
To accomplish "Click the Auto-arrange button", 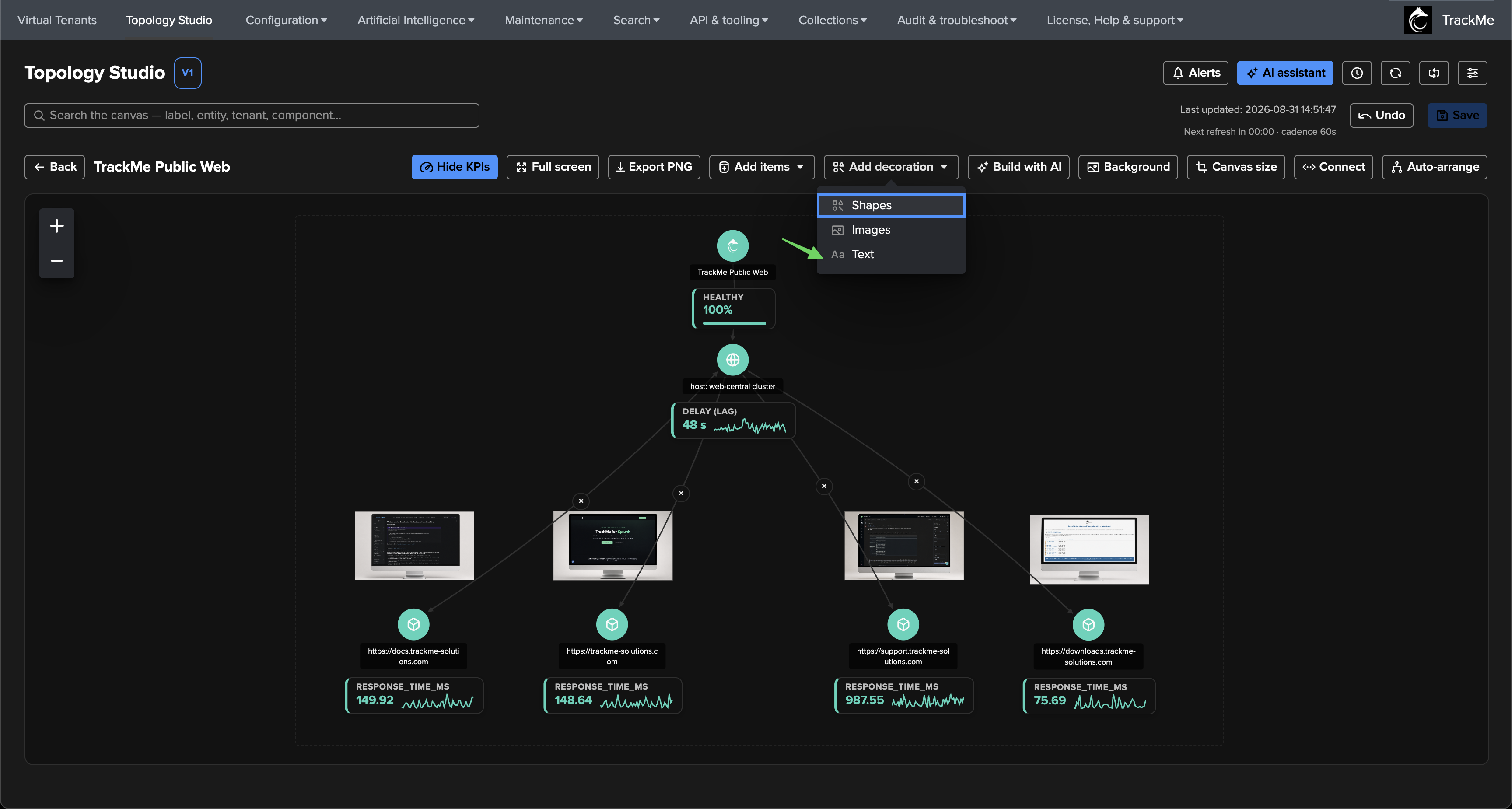I will [1435, 167].
